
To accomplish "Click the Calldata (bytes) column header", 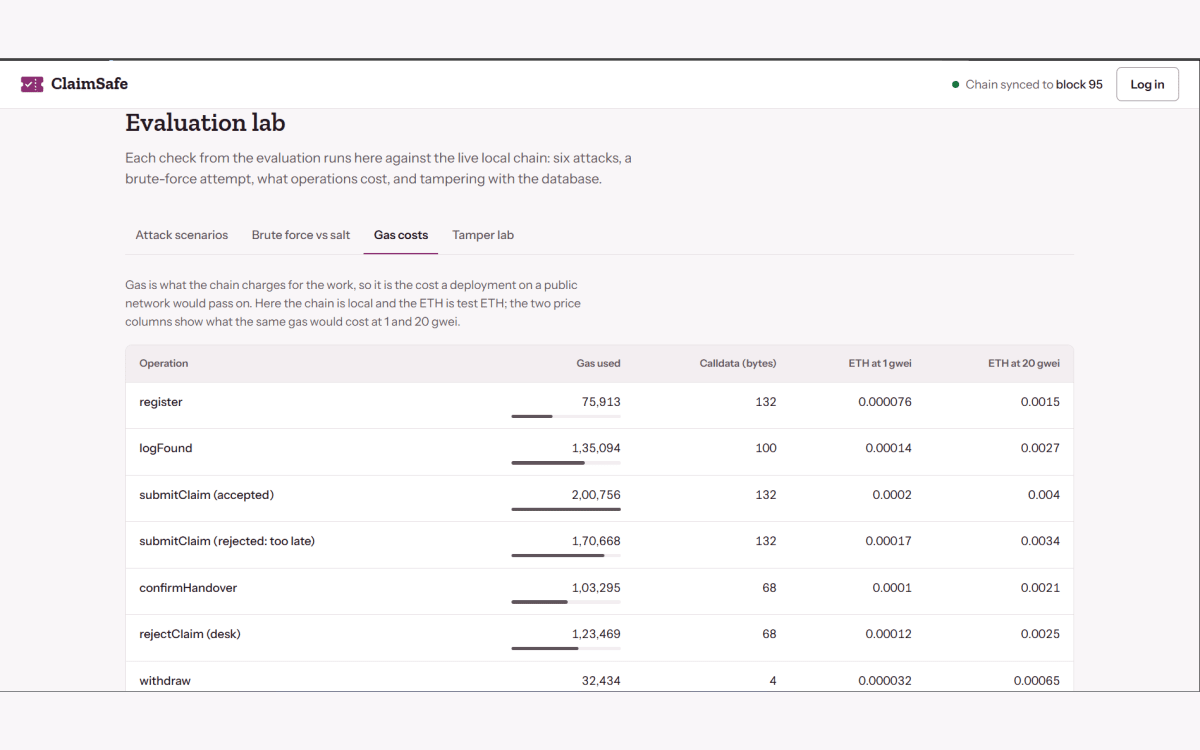I will click(738, 363).
